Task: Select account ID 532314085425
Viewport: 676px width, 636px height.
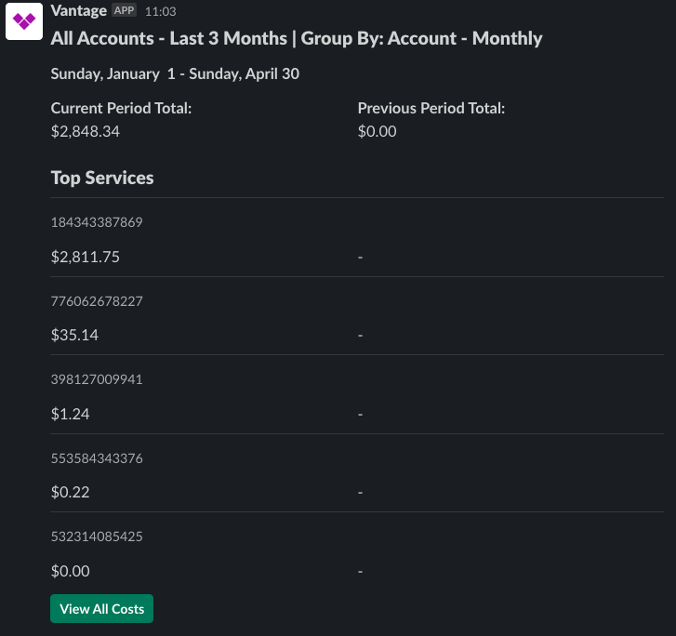Action: [x=97, y=537]
